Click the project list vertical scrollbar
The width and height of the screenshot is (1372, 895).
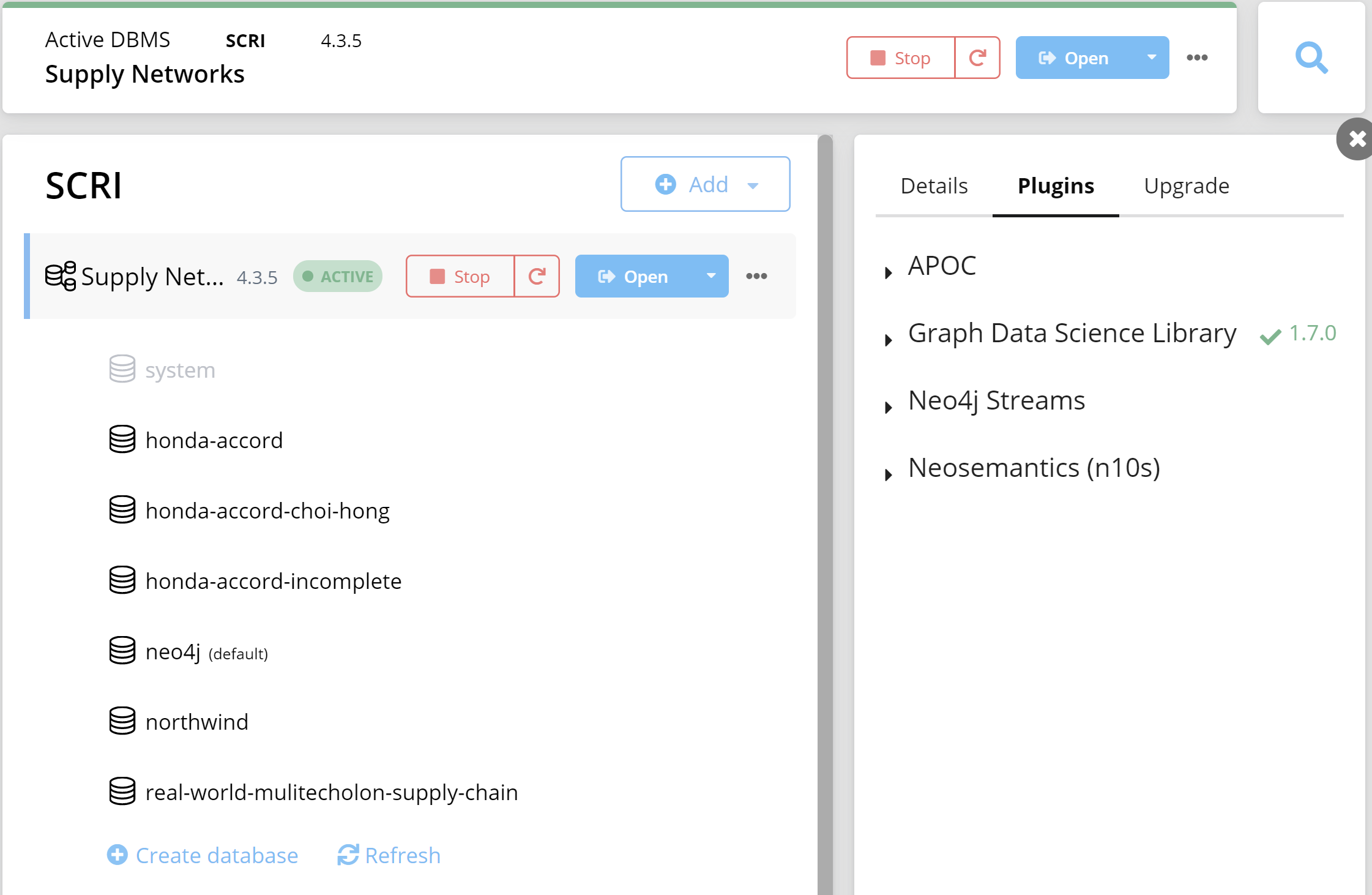coord(825,514)
